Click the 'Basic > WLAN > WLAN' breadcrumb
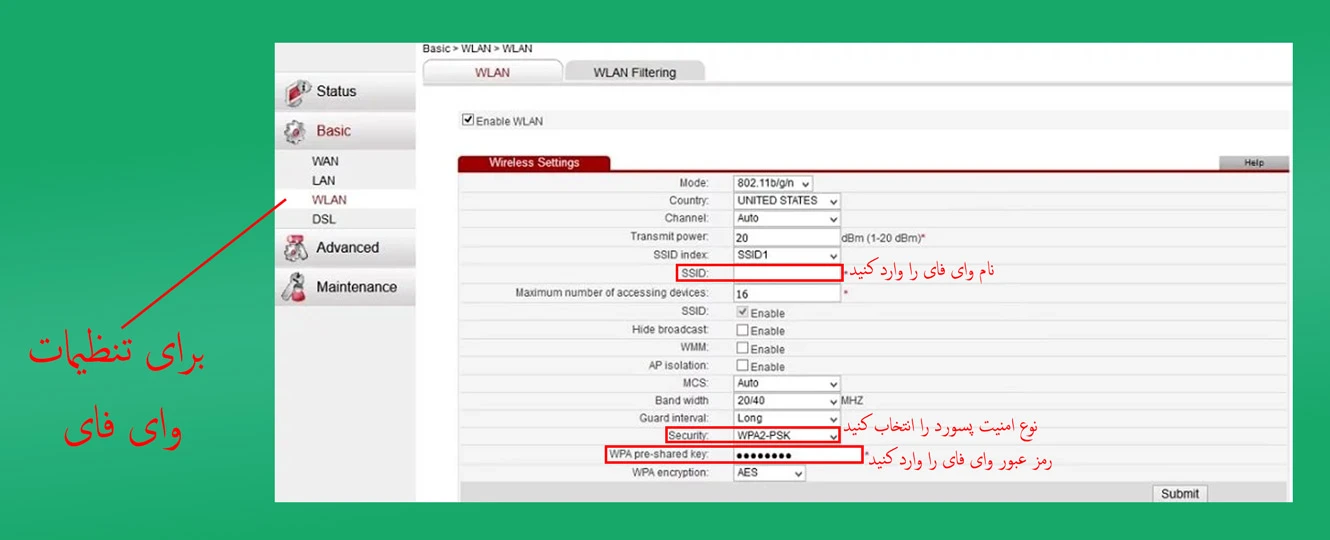Image resolution: width=1330 pixels, height=540 pixels. 477,48
